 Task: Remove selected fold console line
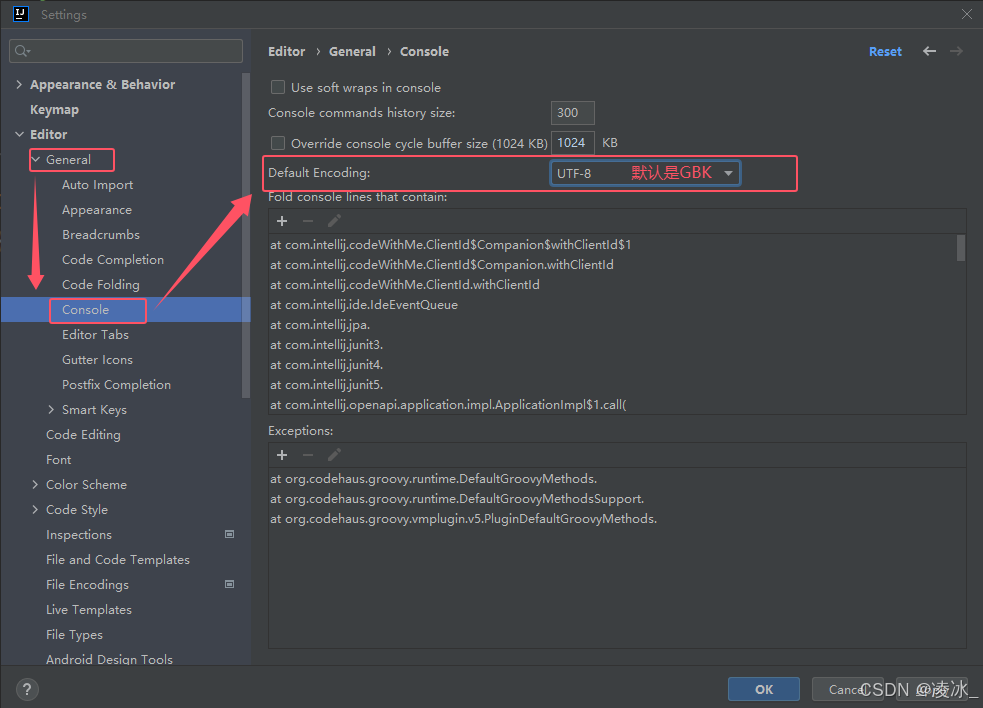click(308, 221)
